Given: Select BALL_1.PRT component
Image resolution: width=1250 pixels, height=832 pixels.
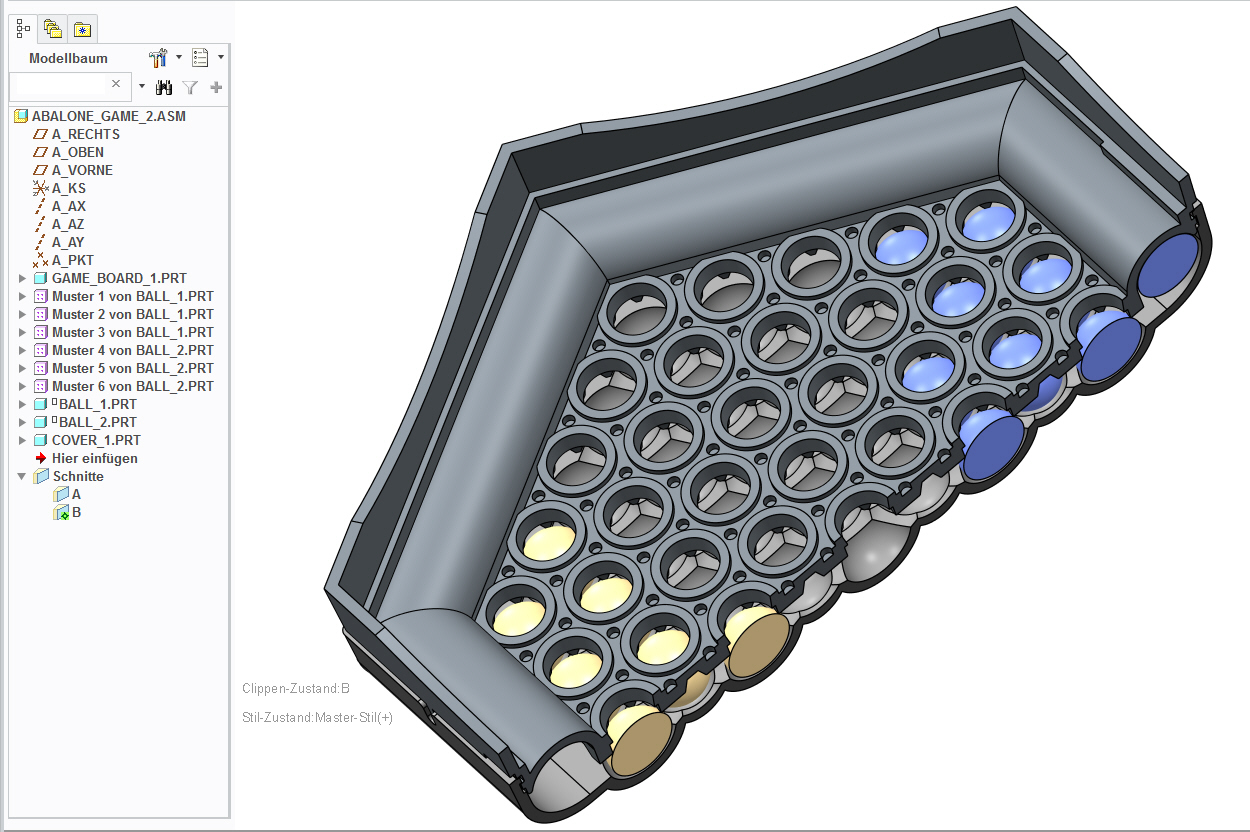Looking at the screenshot, I should tap(98, 404).
